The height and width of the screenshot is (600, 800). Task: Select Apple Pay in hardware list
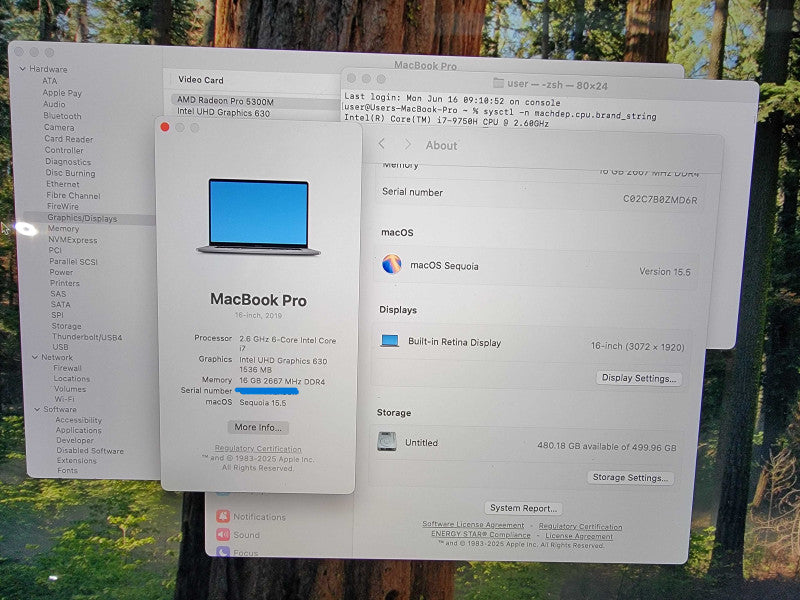[62, 93]
